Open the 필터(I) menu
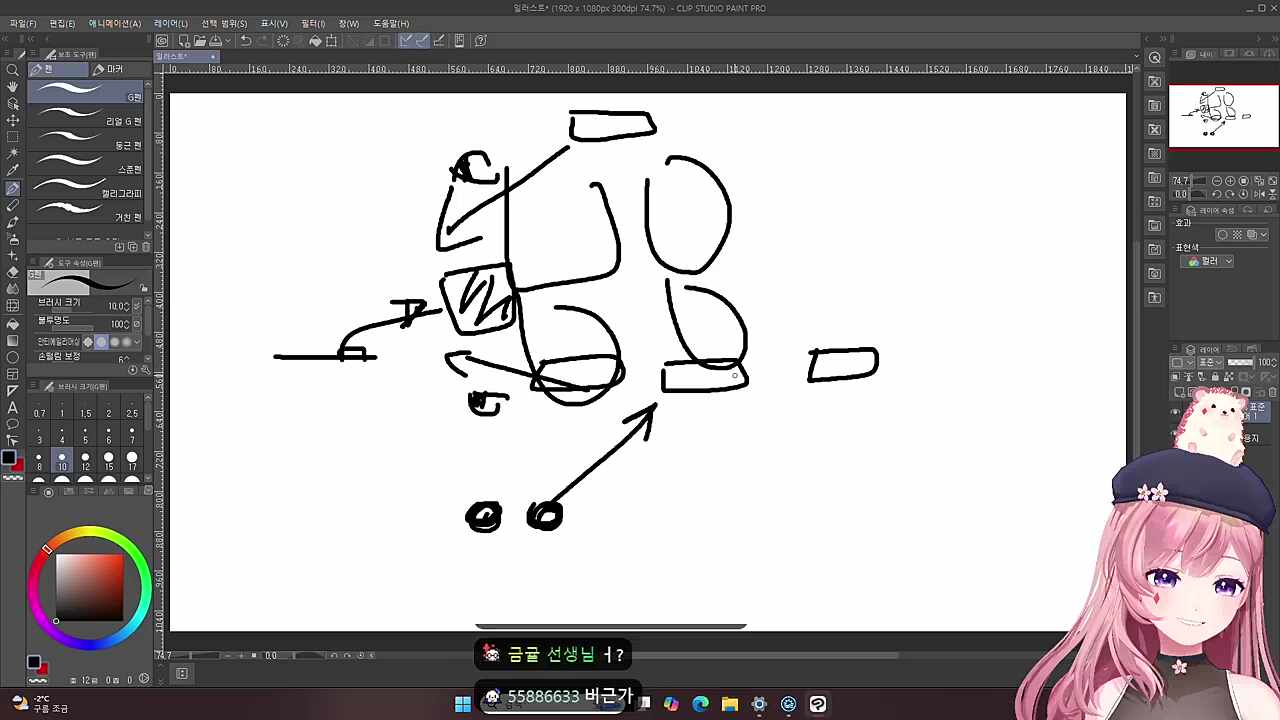Viewport: 1280px width, 720px height. point(313,23)
